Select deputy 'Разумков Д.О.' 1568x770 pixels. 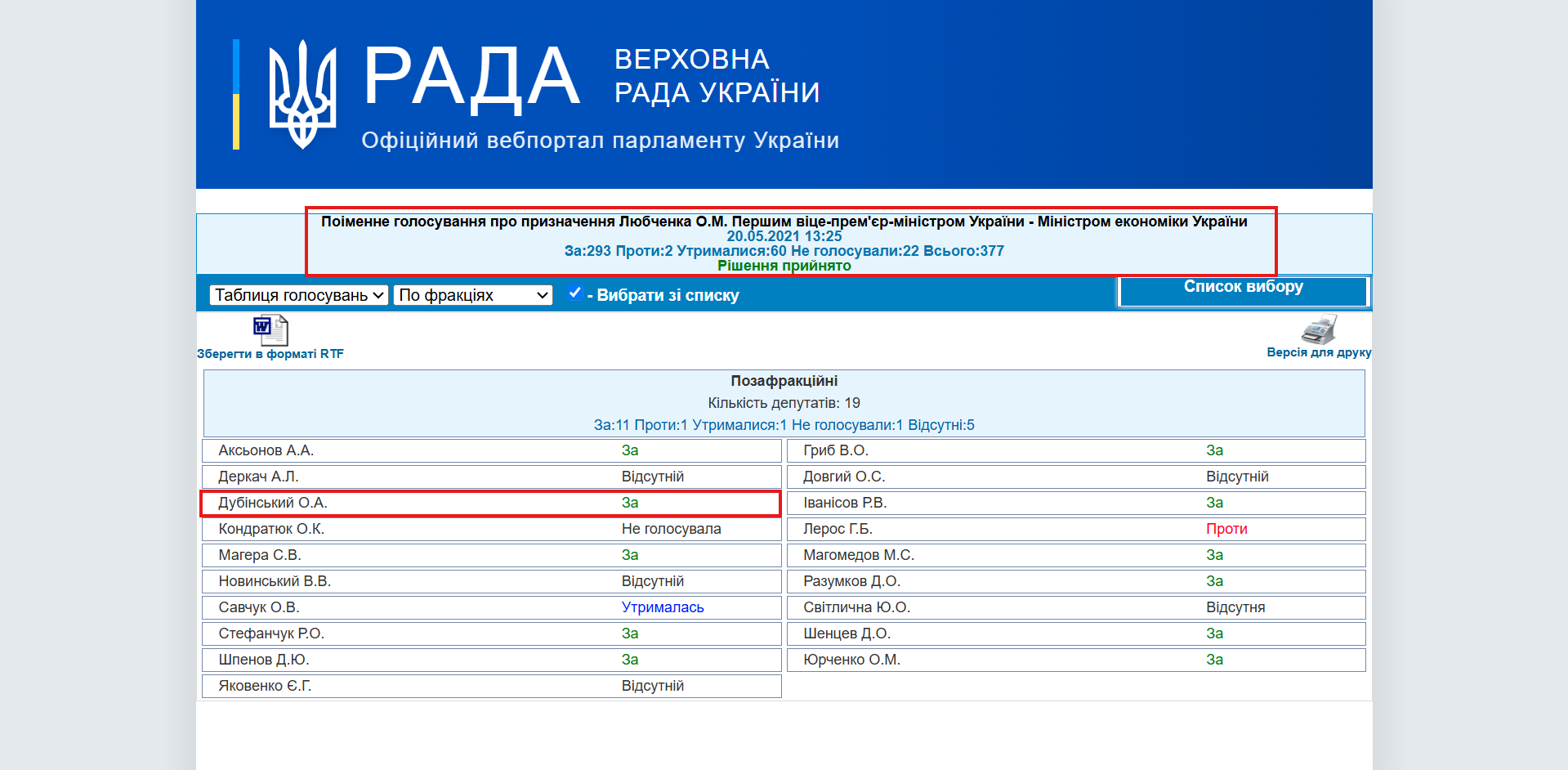pyautogui.click(x=851, y=581)
